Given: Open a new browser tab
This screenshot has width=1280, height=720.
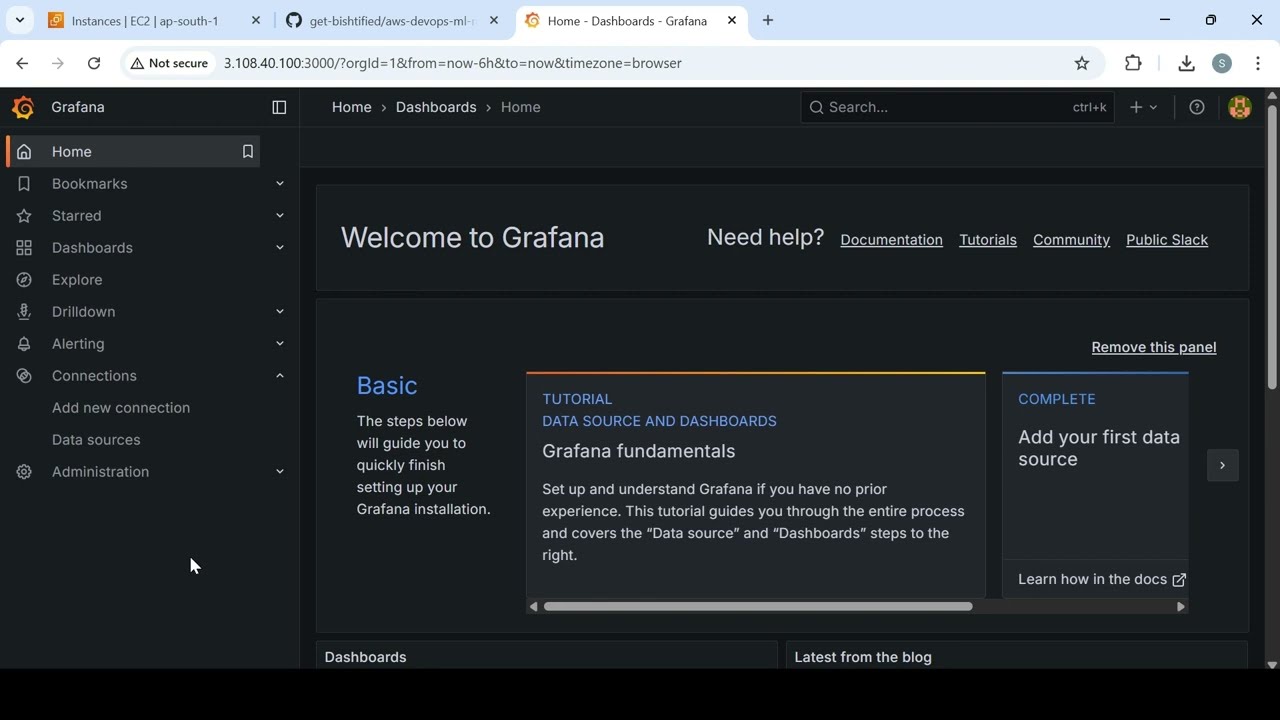Looking at the screenshot, I should (x=768, y=20).
